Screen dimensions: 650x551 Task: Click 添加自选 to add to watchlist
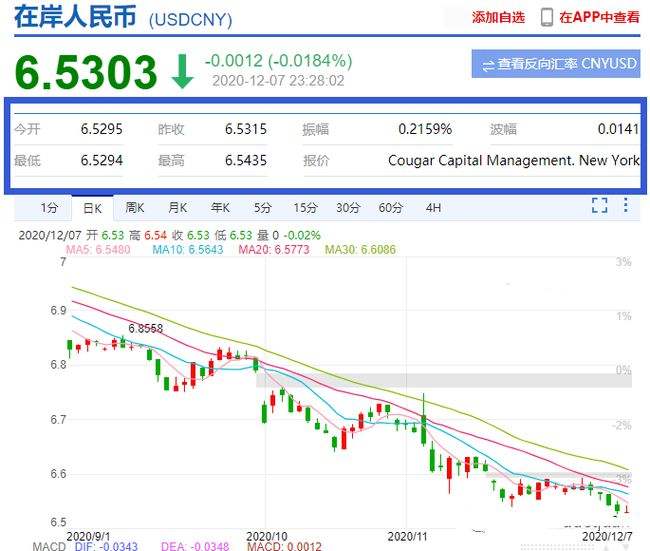pos(498,17)
